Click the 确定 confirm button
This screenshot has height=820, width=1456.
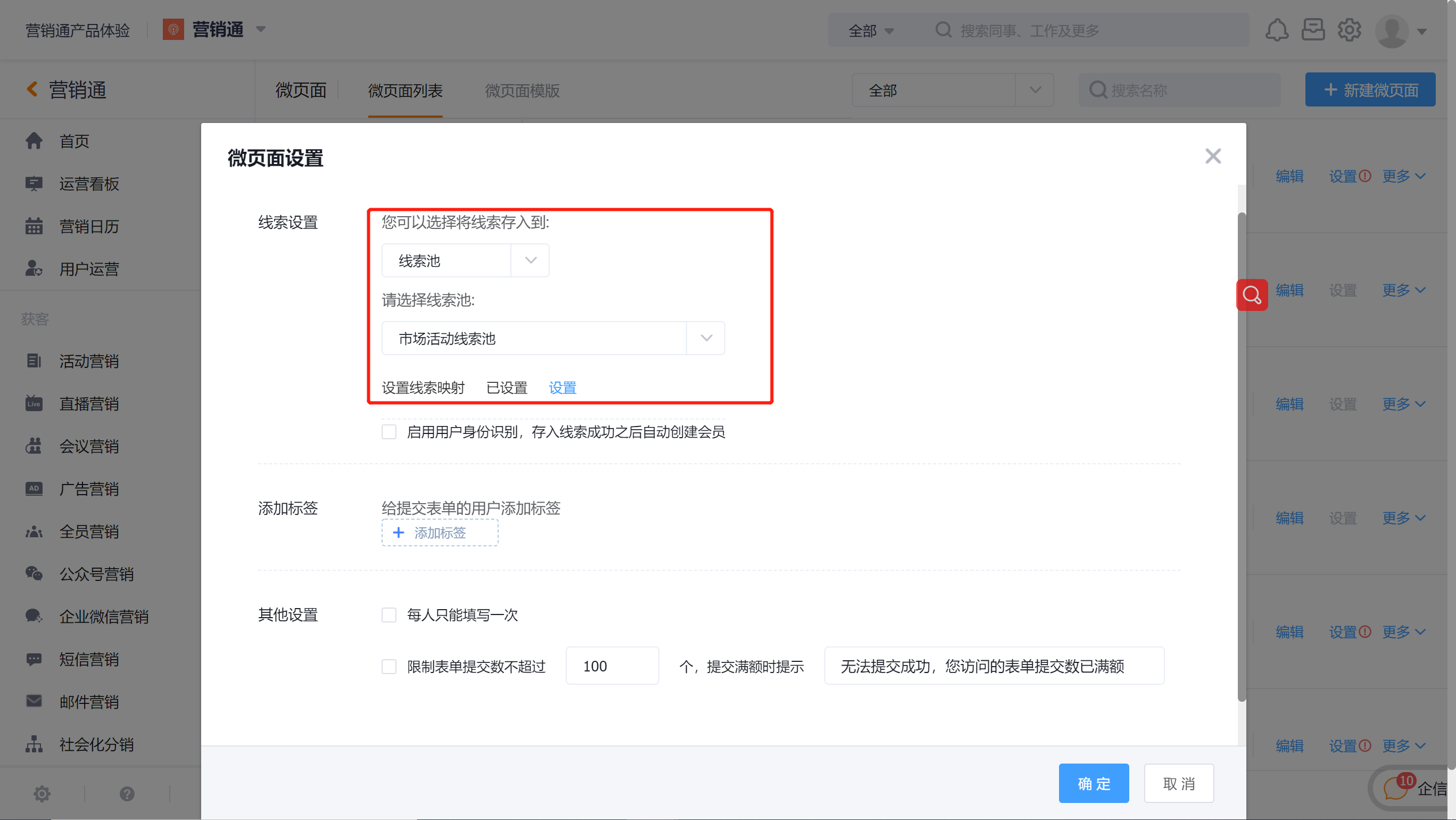[x=1093, y=783]
